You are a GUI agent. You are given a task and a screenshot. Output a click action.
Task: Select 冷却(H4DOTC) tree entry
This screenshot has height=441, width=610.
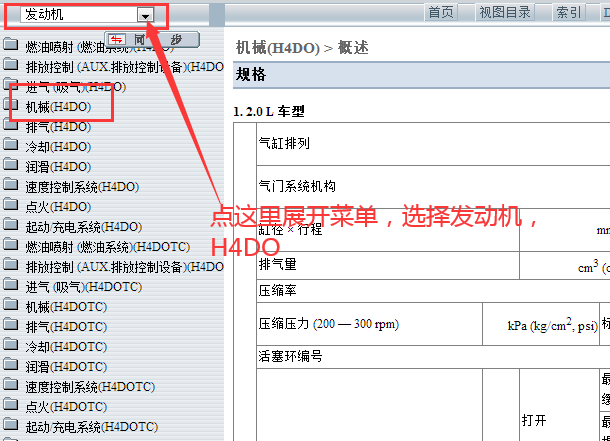tap(67, 347)
